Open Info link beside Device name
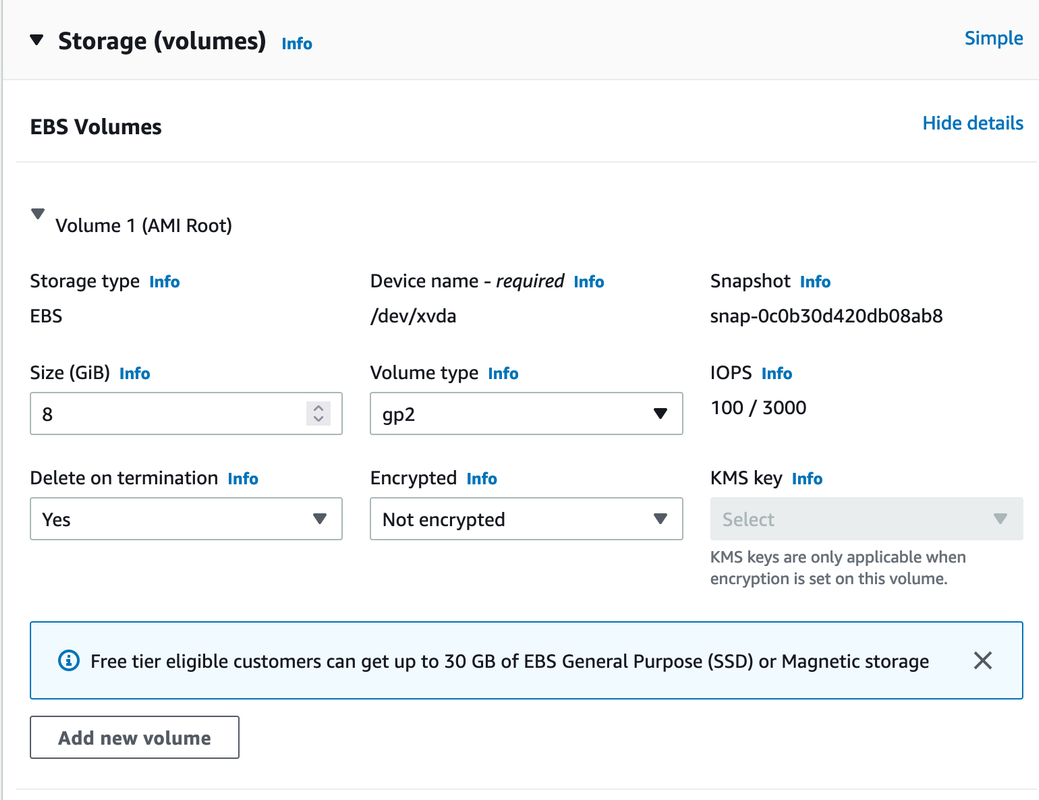Viewport: 1039px width, 800px height. pos(589,282)
